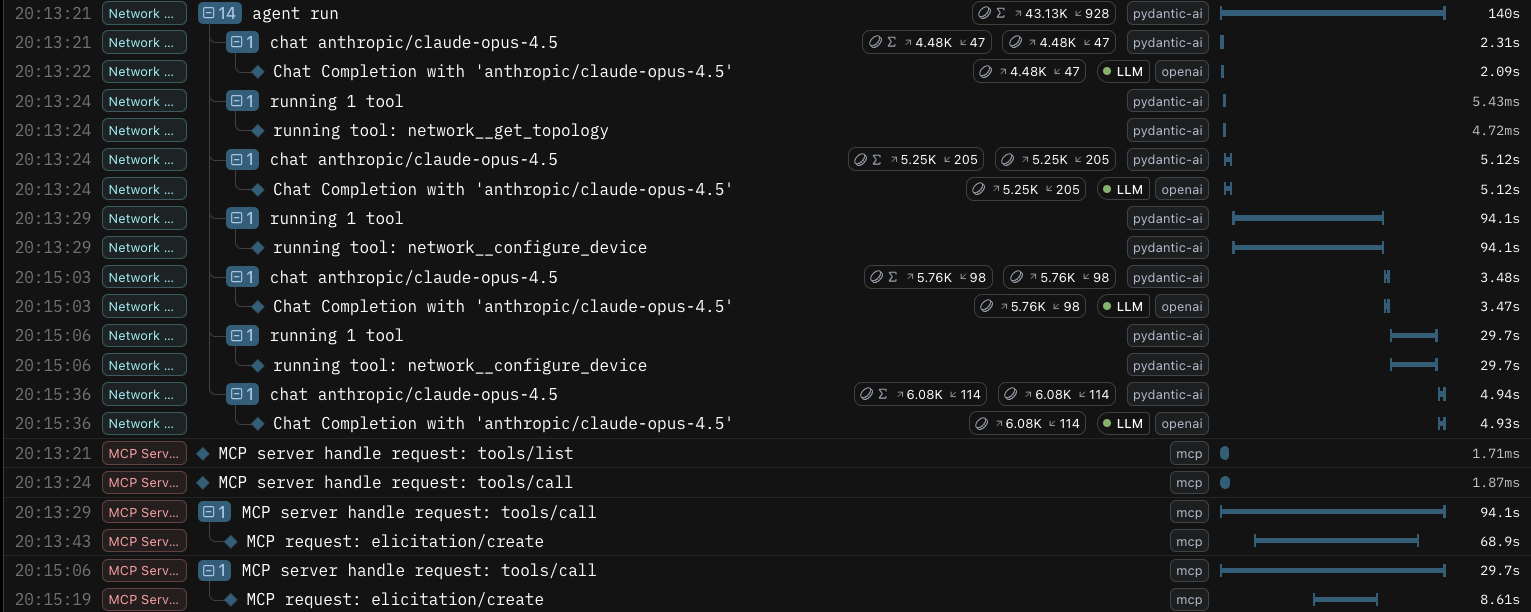1531x612 pixels.
Task: Click the LLM badge on the 4.93s Chat Completion
Action: pos(1122,423)
